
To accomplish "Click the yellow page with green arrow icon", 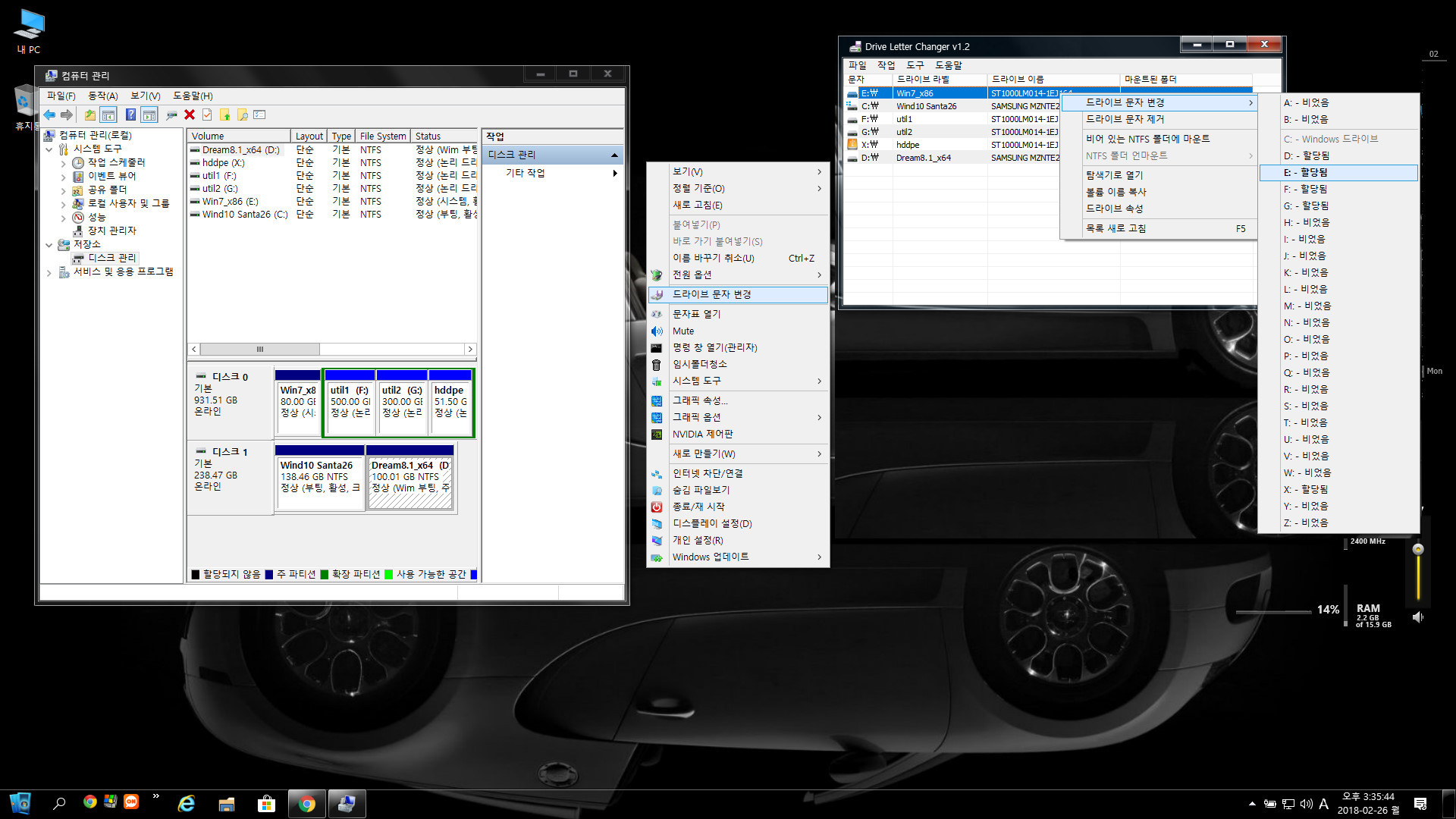I will [224, 115].
